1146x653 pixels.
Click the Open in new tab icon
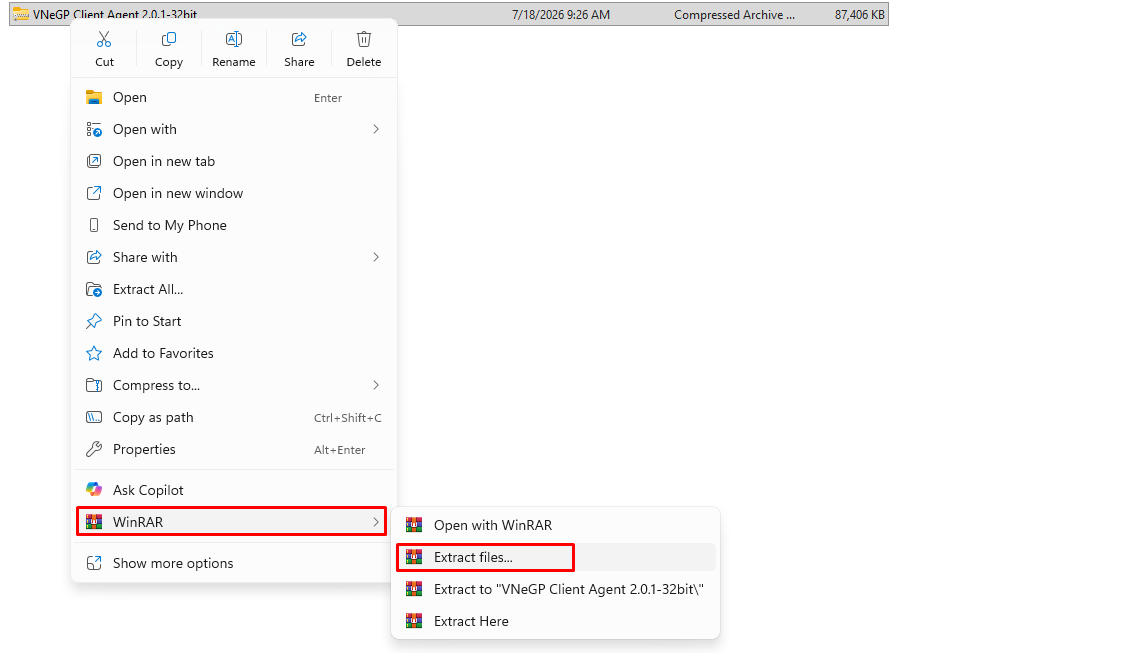tap(94, 161)
